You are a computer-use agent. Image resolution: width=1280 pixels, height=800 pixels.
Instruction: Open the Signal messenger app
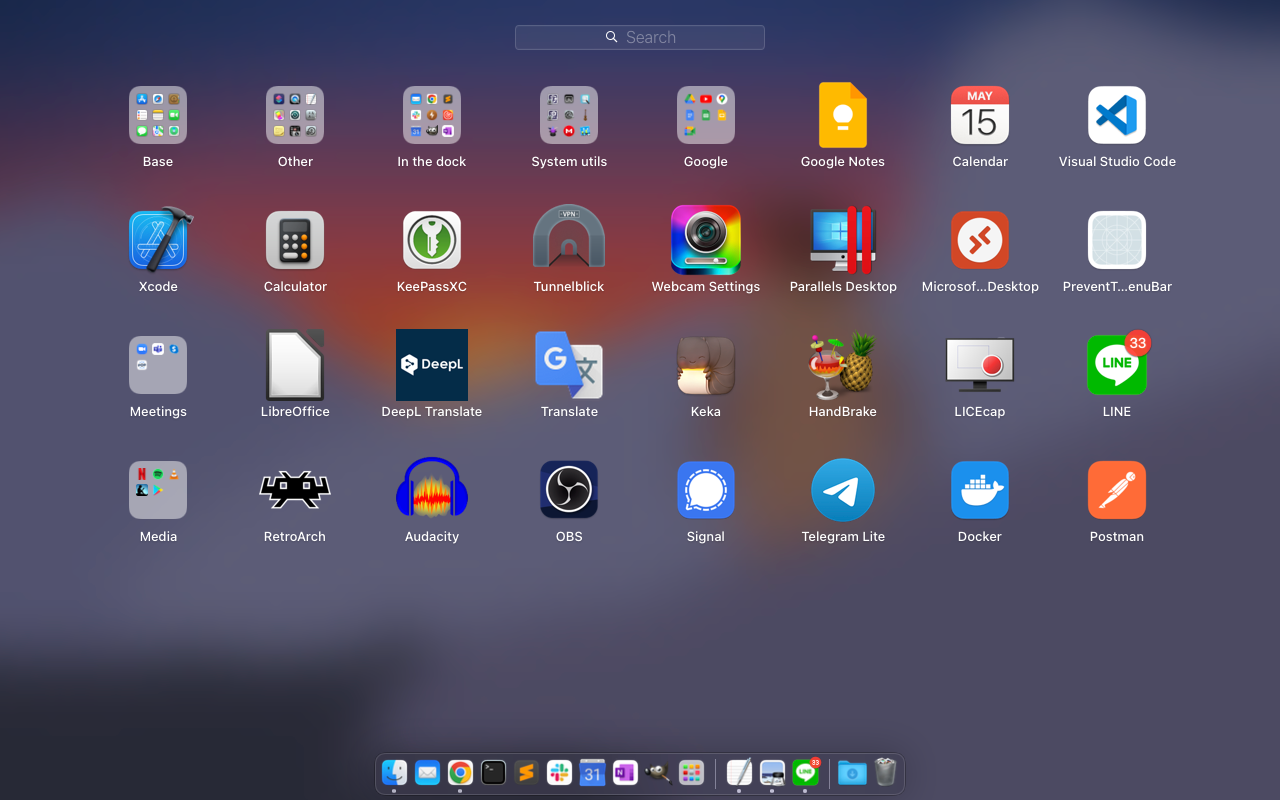click(706, 490)
